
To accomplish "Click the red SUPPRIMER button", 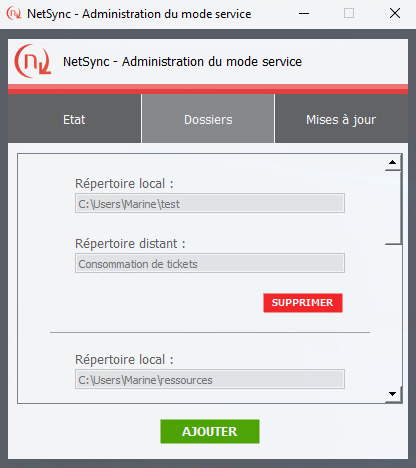I will point(303,303).
